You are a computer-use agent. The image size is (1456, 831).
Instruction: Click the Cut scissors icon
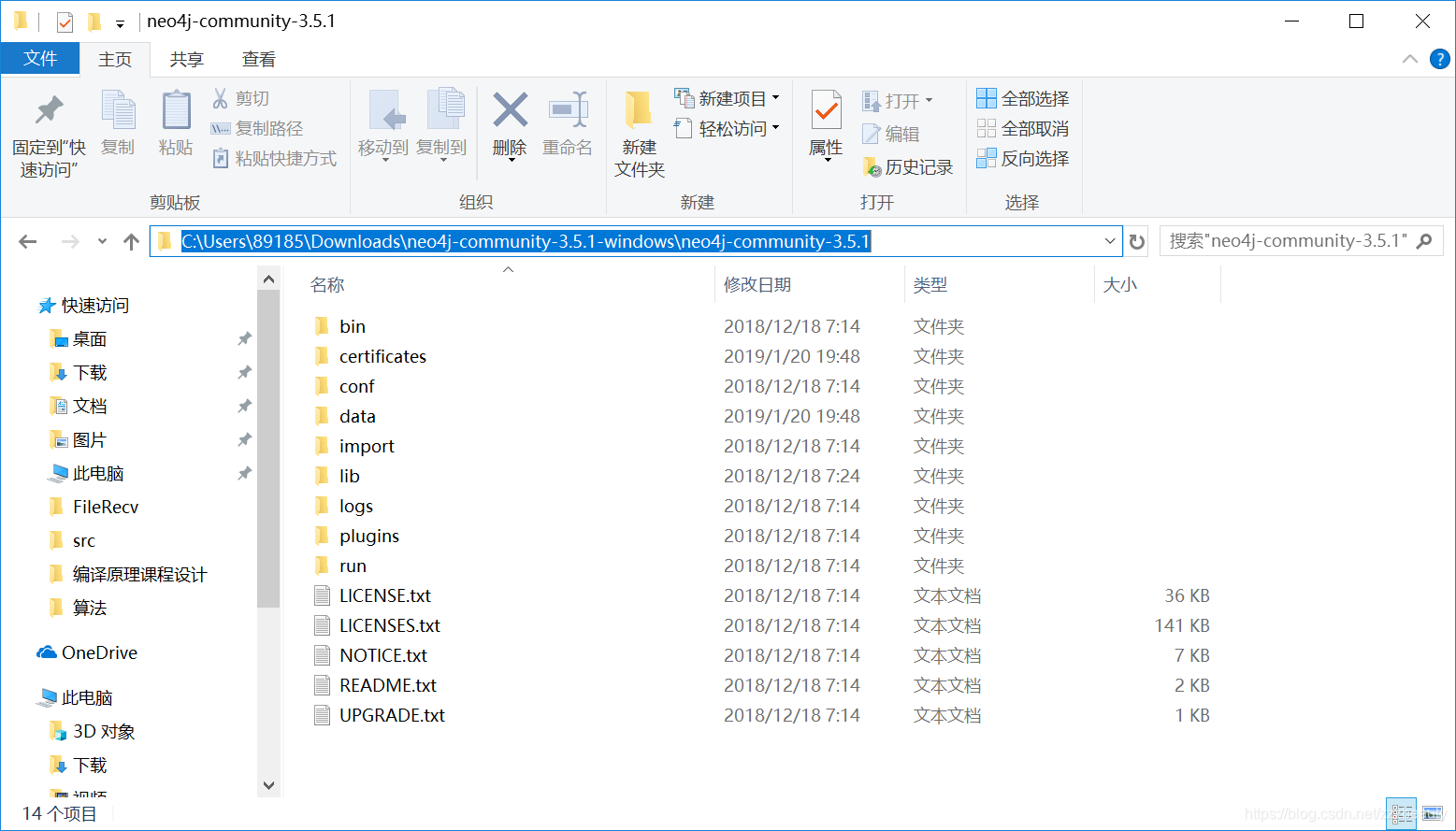[221, 98]
